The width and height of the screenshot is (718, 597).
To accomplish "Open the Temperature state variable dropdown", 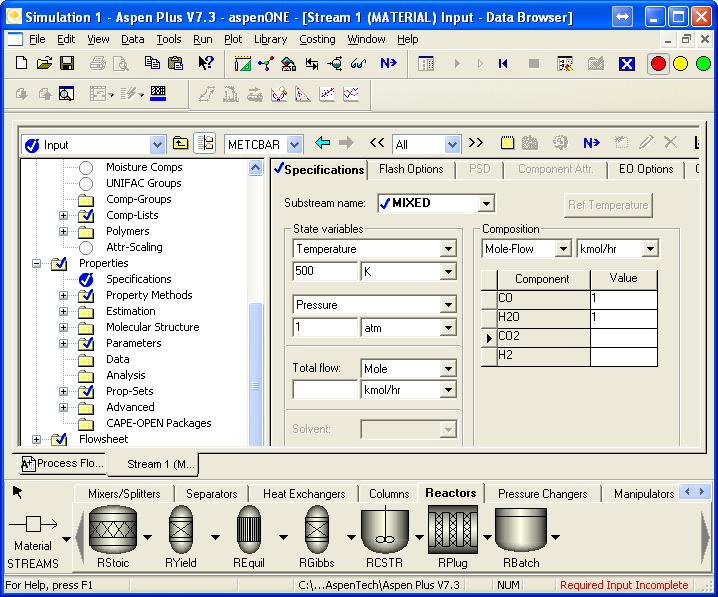I will pos(448,249).
